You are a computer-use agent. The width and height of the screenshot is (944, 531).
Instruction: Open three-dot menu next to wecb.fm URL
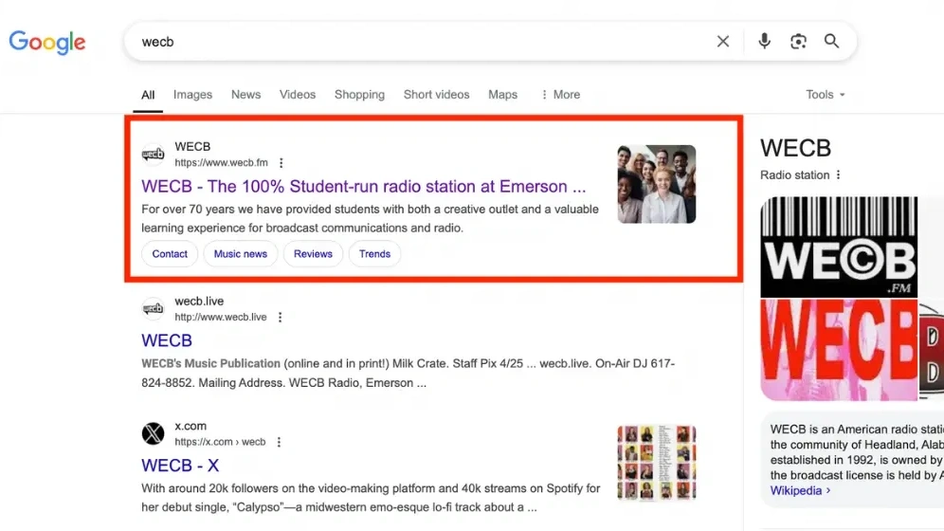point(281,163)
